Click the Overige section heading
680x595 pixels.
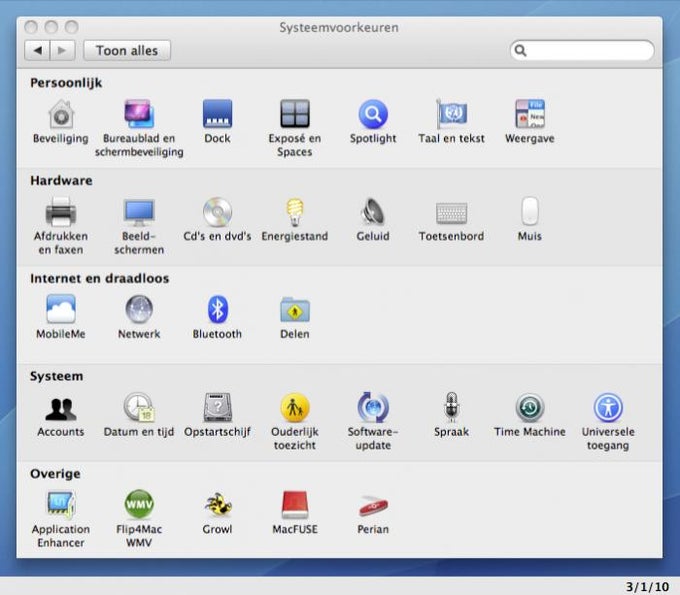[x=55, y=474]
